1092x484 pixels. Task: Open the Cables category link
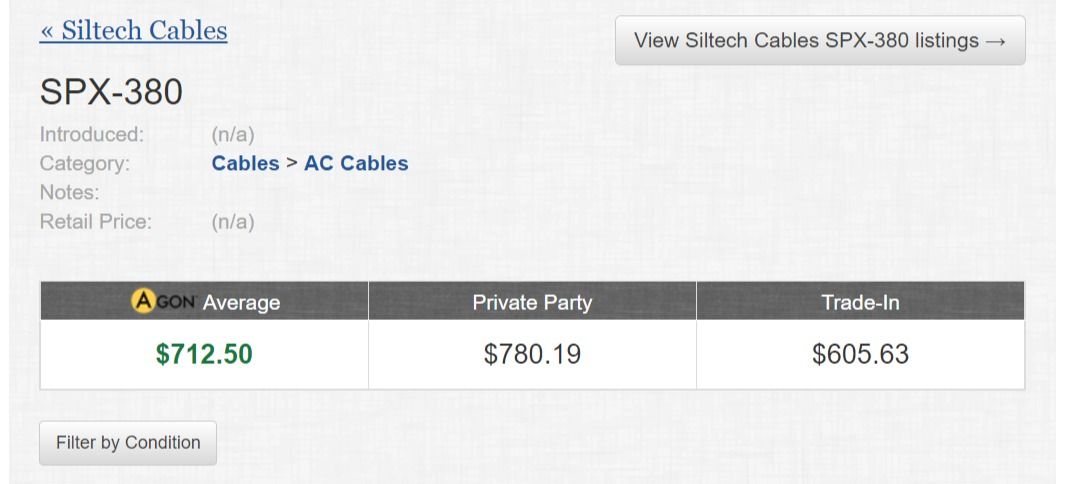click(x=245, y=163)
